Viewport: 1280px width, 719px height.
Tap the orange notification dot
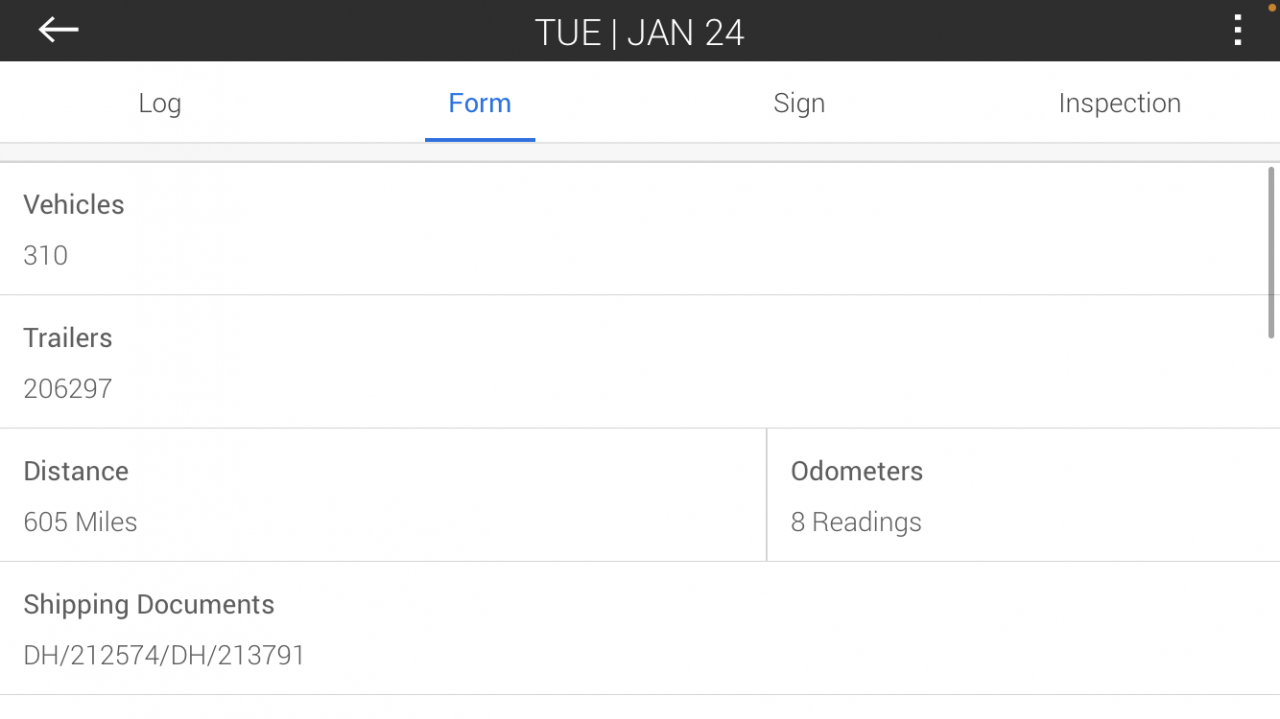pos(1272,6)
